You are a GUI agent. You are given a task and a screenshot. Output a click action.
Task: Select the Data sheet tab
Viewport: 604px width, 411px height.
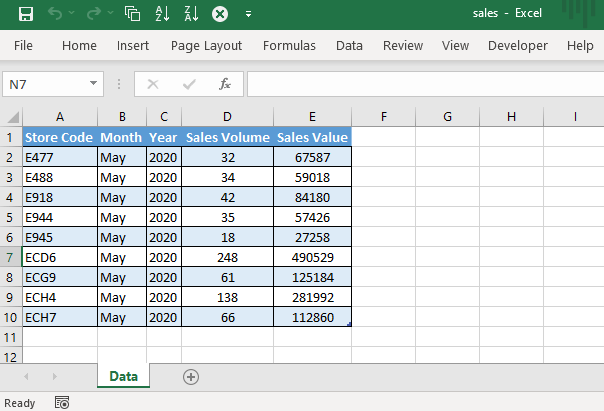pos(123,376)
